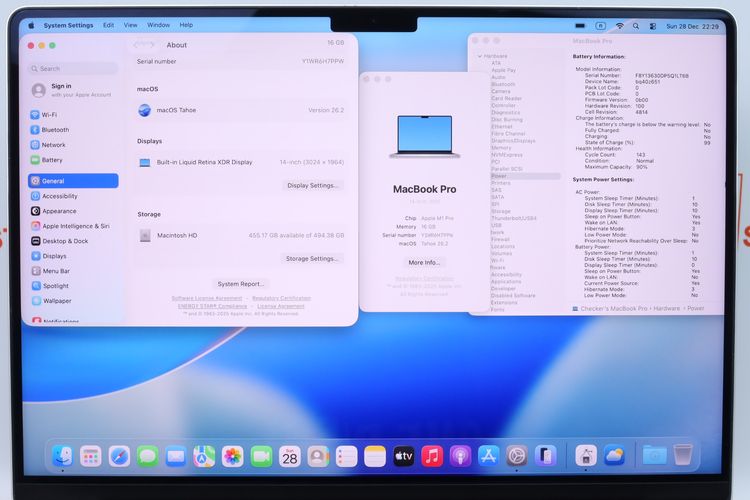Open the Software License Agreement link
This screenshot has height=500, width=750.
(207, 298)
